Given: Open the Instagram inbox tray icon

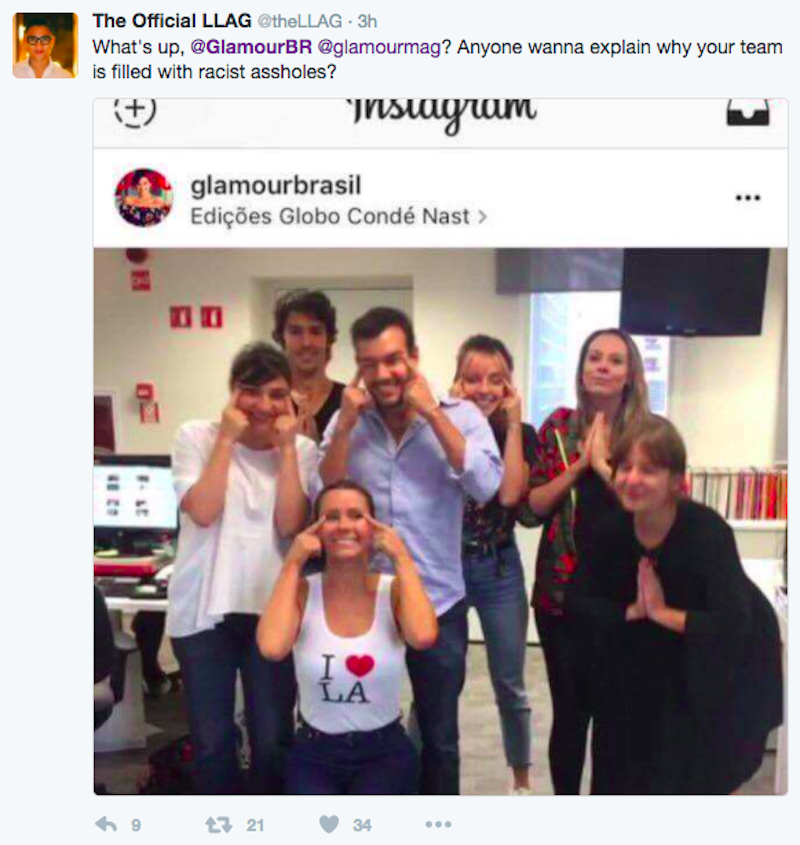Looking at the screenshot, I should (x=748, y=112).
